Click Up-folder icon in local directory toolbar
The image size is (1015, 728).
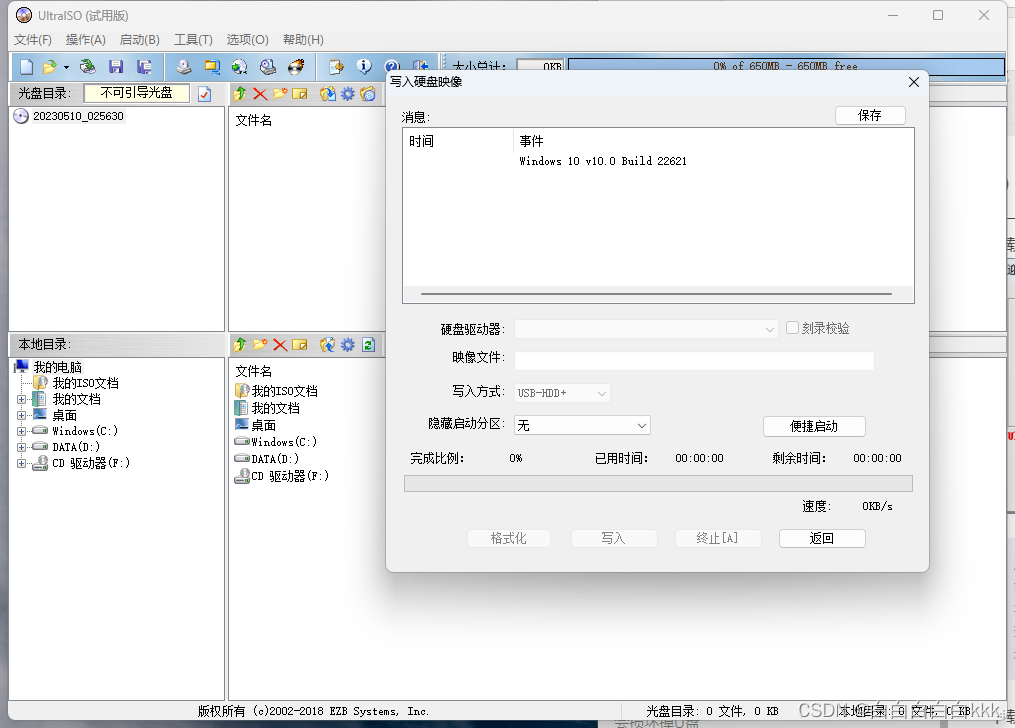pos(240,345)
